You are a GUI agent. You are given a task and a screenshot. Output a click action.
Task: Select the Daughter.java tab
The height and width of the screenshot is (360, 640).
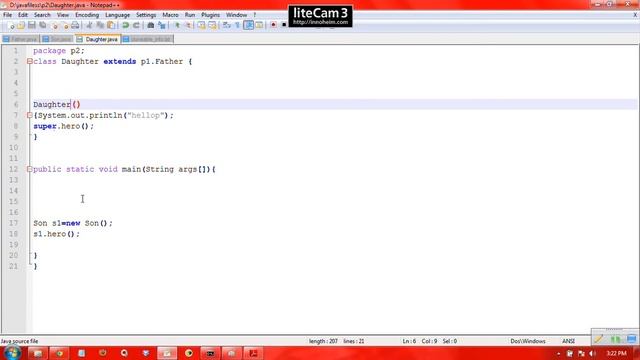(x=98, y=39)
